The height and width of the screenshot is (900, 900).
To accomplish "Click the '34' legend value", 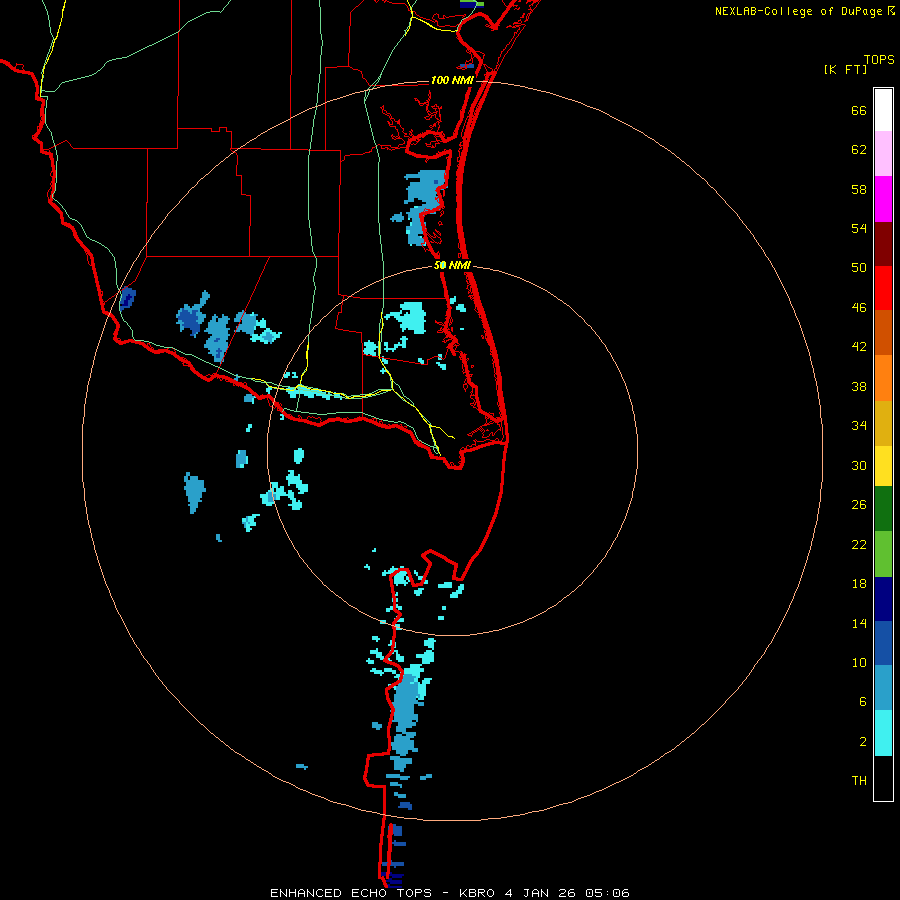I will 859,426.
